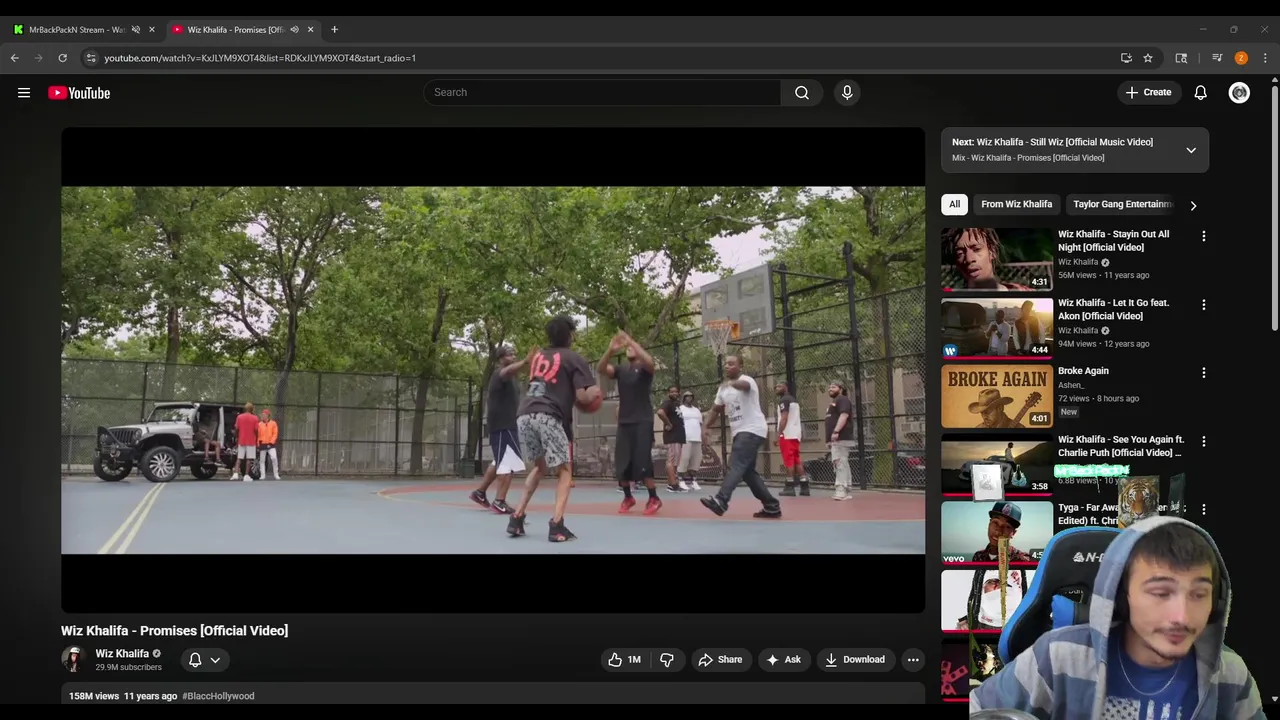
Task: Show more filter chips with arrow
Action: 1193,205
